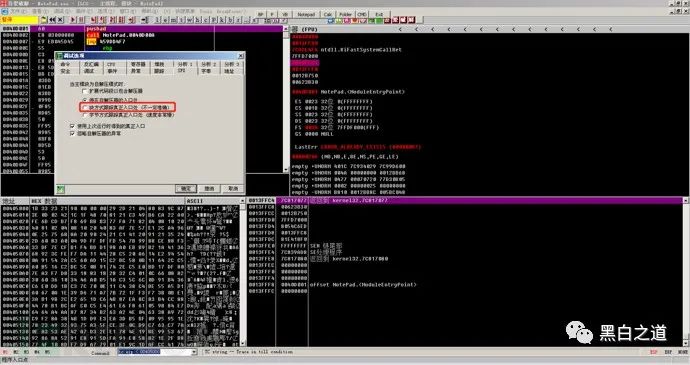
Task: Click the Execute till return icon
Action: [132, 20]
